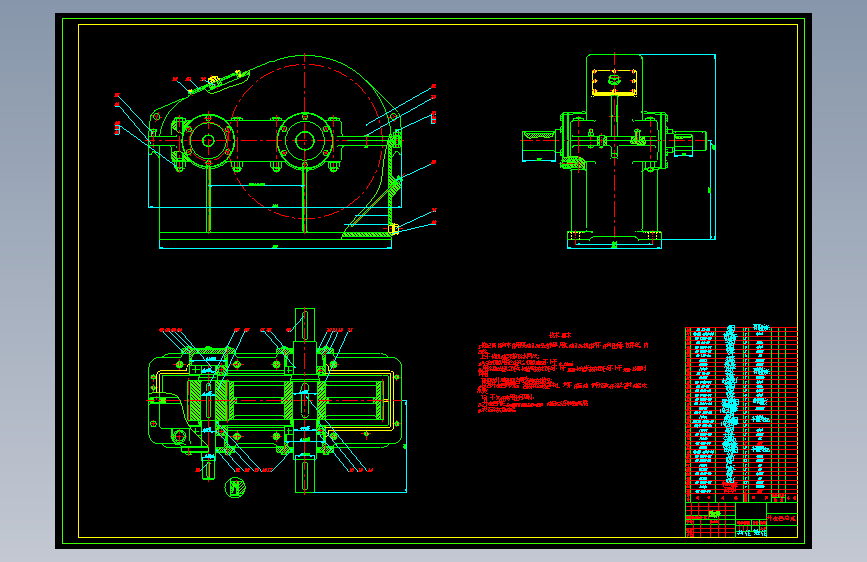Select the small circular detail view
Image resolution: width=867 pixels, height=562 pixels.
point(235,487)
